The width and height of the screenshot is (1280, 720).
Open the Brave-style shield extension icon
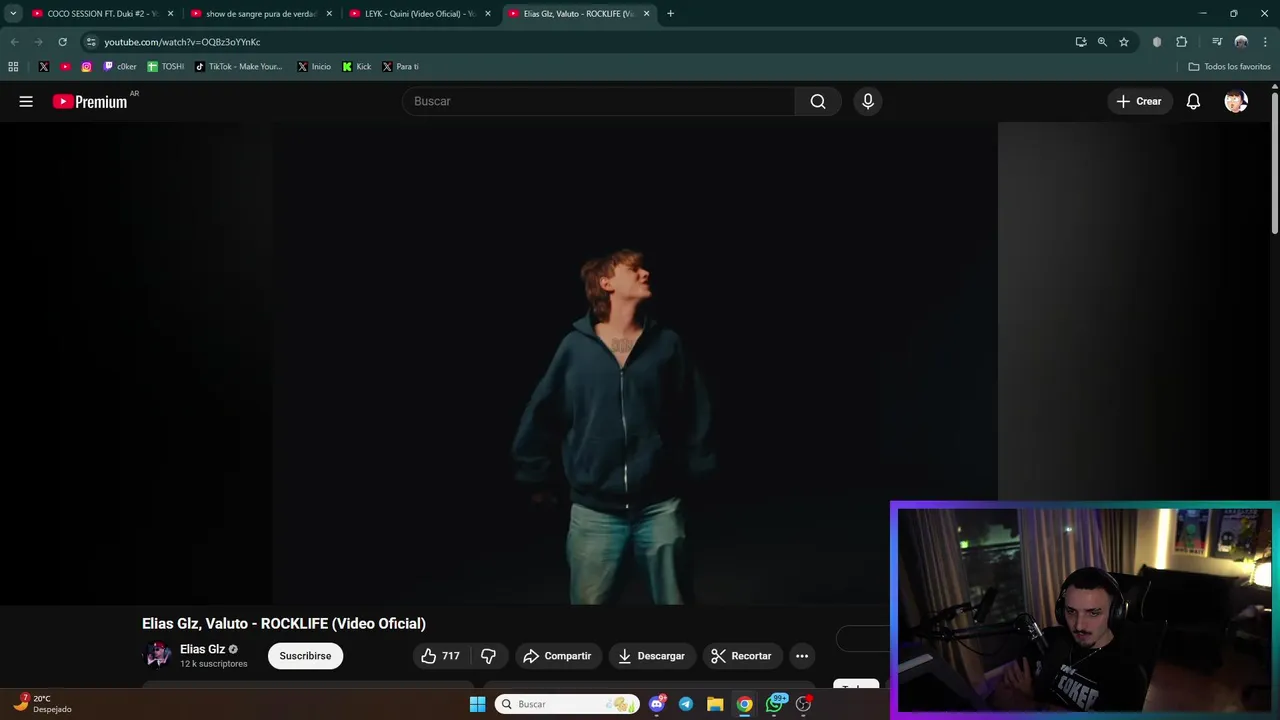pyautogui.click(x=1157, y=42)
